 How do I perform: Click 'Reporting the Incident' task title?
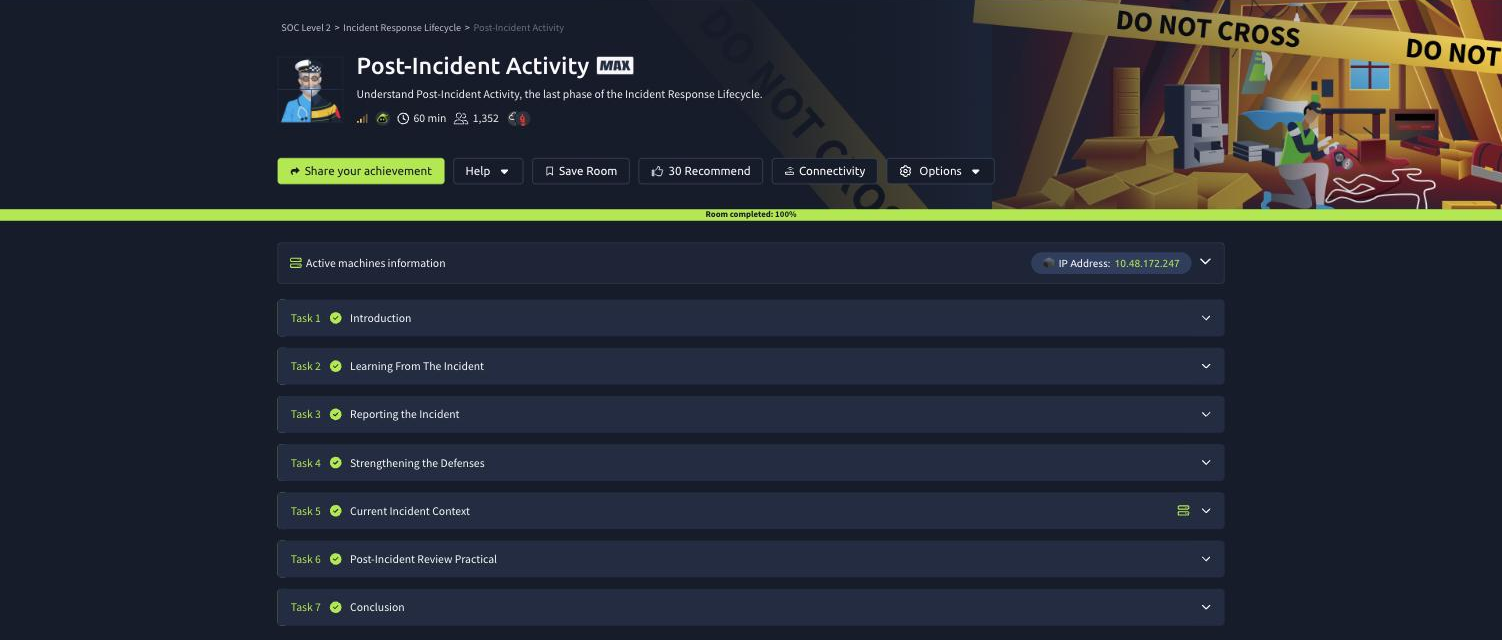[x=405, y=414]
